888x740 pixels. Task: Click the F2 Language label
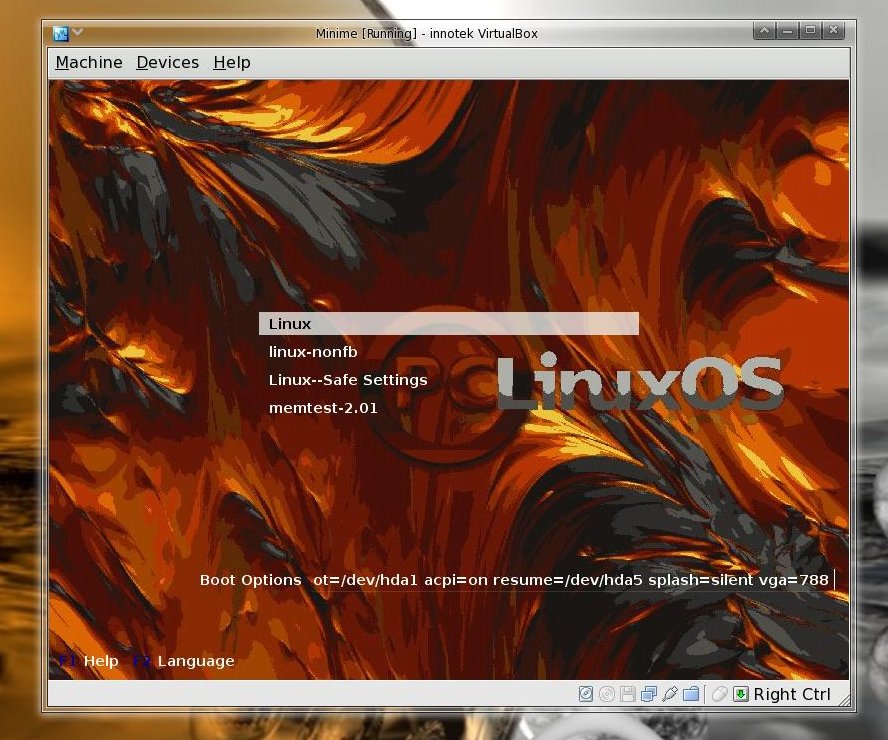point(183,661)
